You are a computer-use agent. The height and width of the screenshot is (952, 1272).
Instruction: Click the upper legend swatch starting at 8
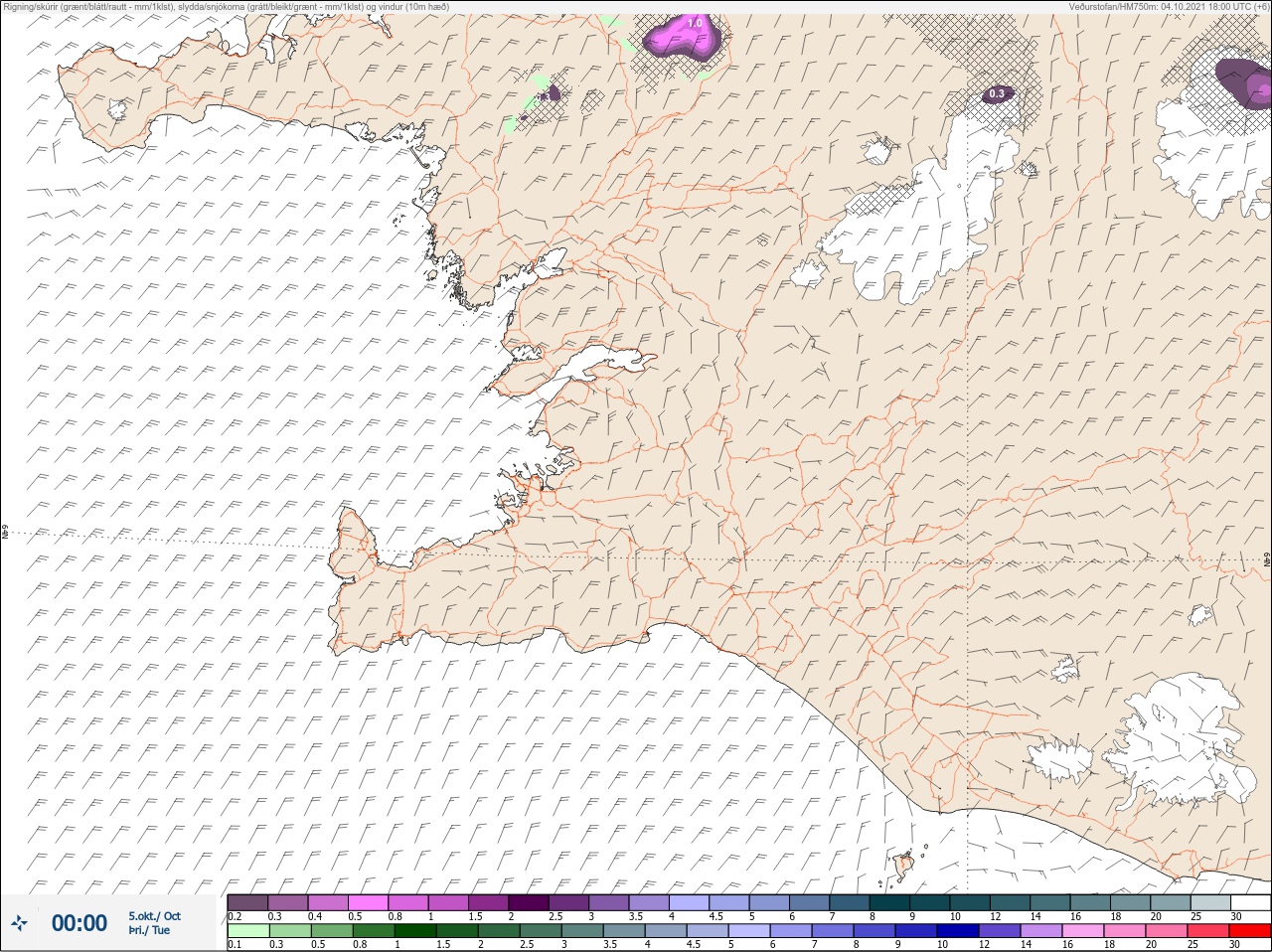888,902
